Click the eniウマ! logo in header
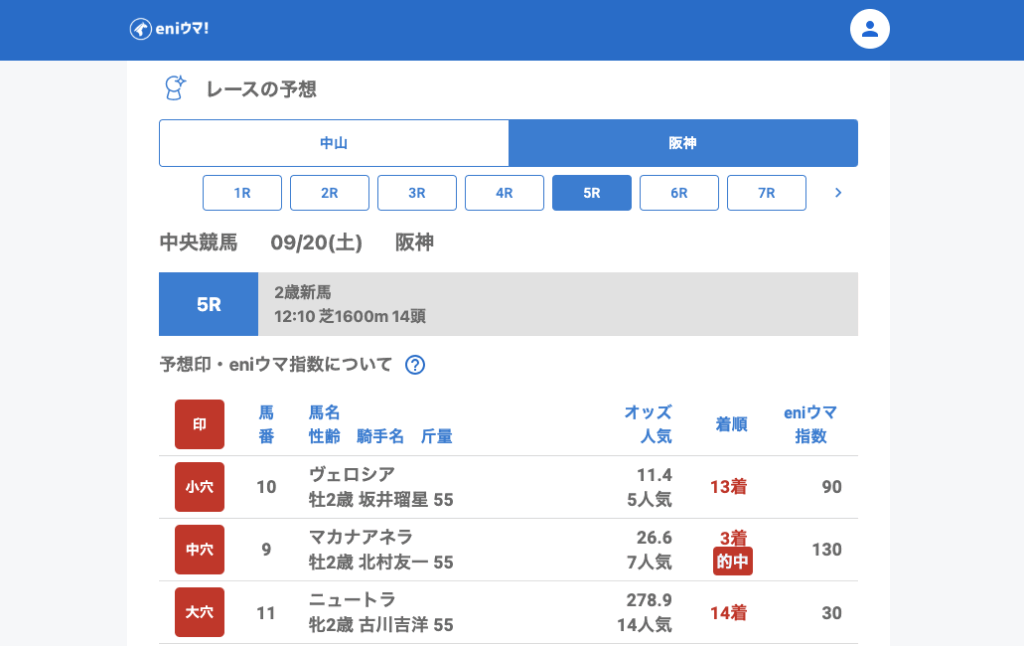 [x=169, y=29]
